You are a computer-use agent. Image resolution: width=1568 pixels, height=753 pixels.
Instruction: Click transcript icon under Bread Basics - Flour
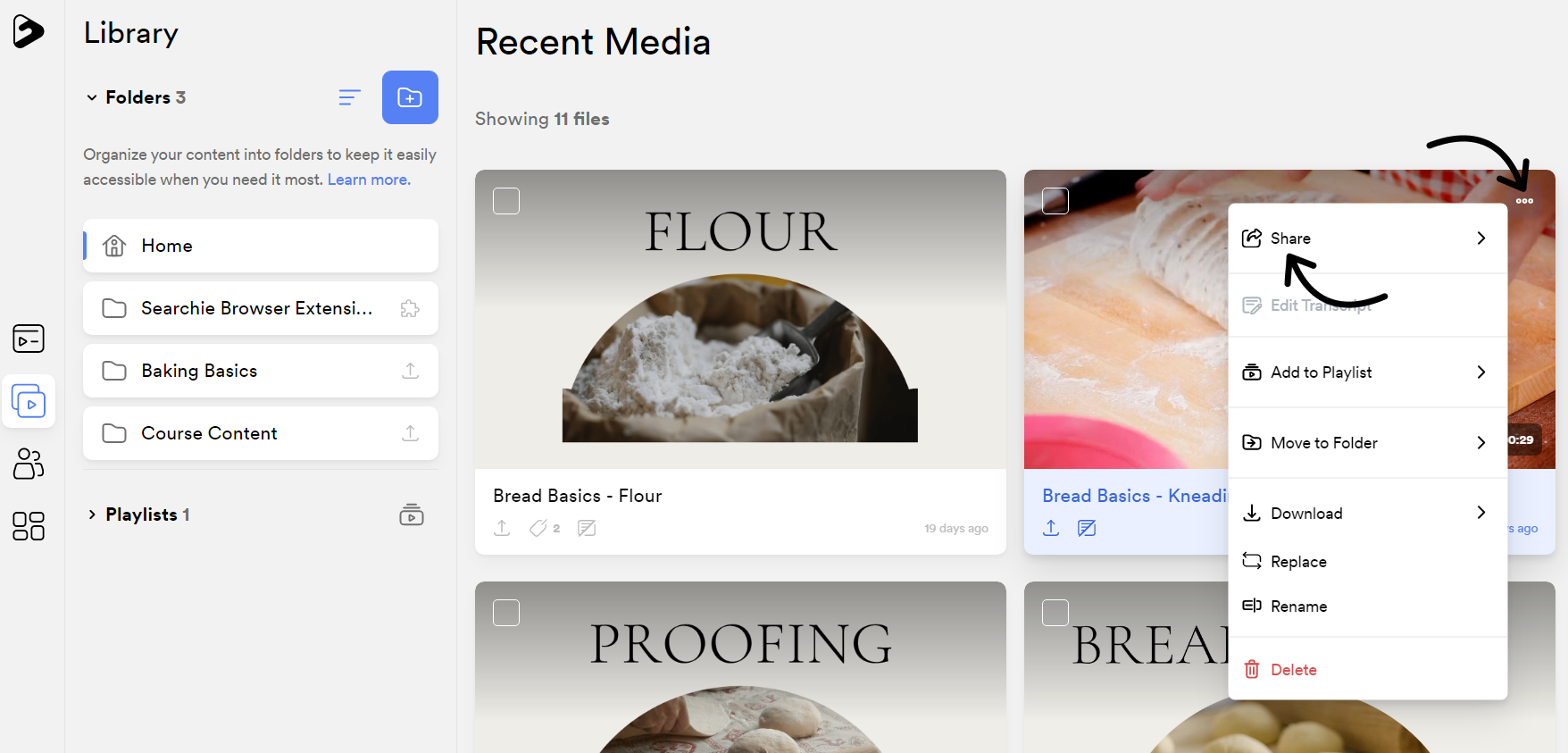[x=587, y=528]
